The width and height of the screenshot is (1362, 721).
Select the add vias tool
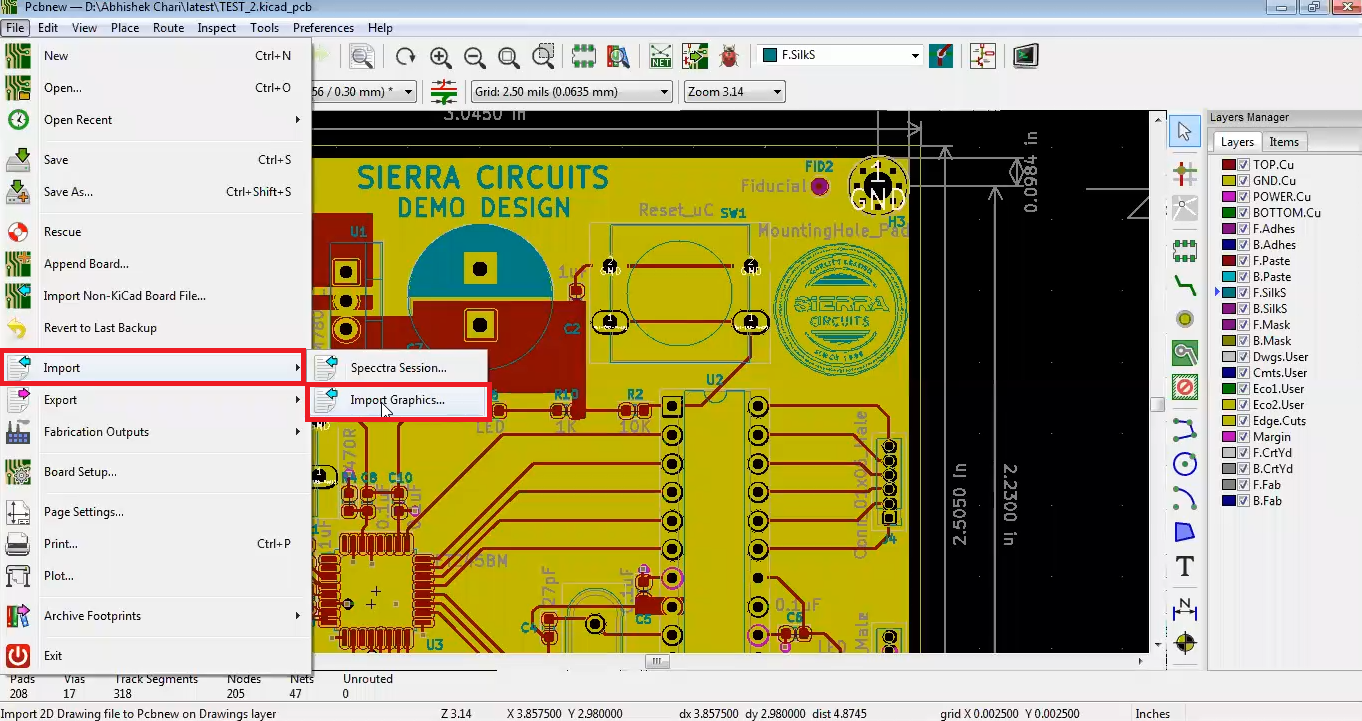[1185, 319]
